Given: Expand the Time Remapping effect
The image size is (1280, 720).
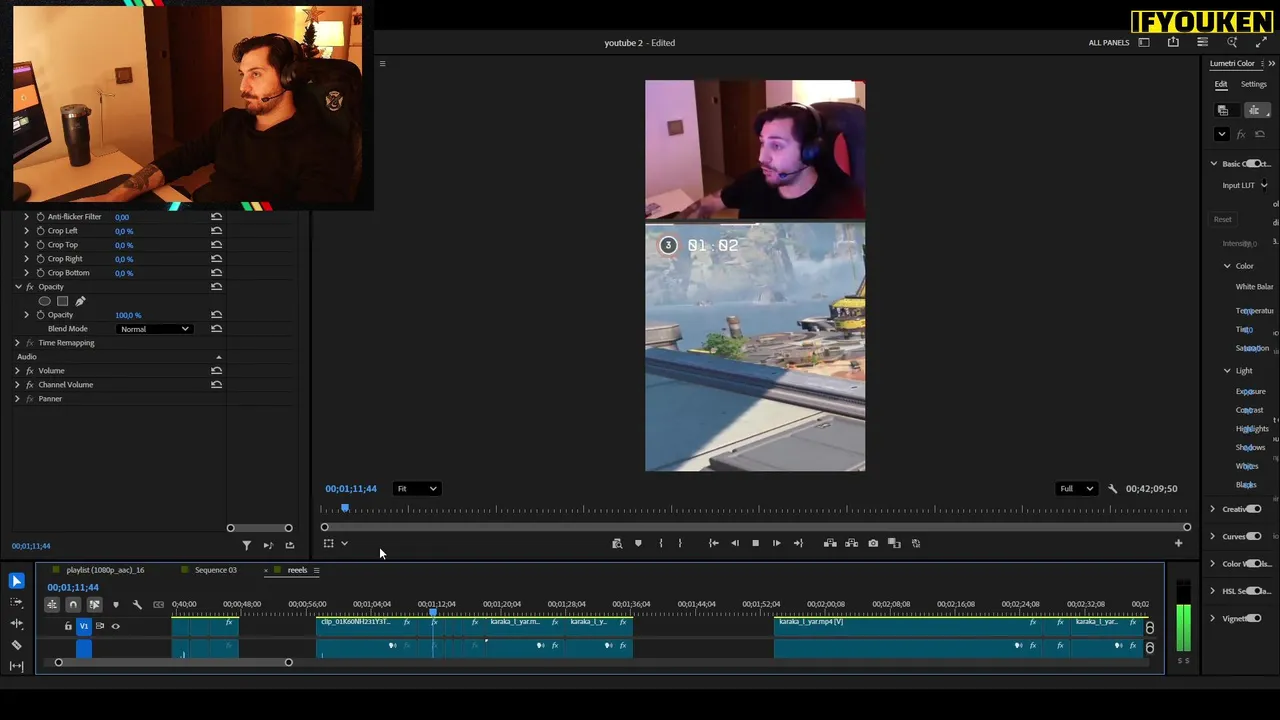Looking at the screenshot, I should pyautogui.click(x=17, y=343).
